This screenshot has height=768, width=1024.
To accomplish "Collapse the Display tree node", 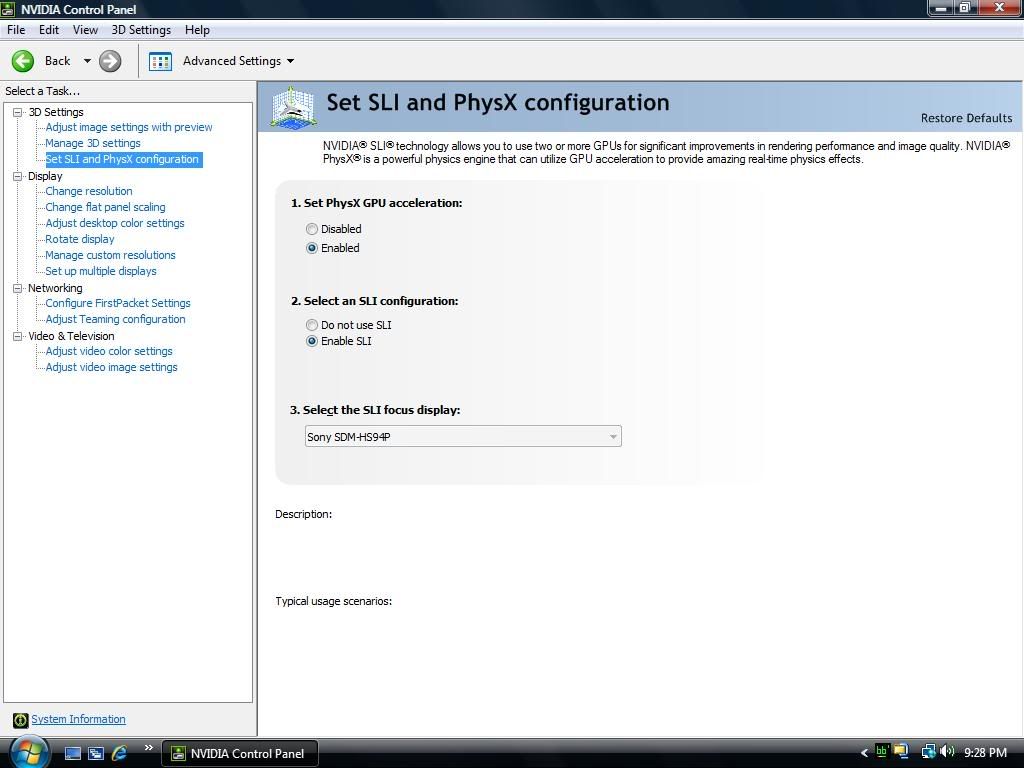I will 18,176.
